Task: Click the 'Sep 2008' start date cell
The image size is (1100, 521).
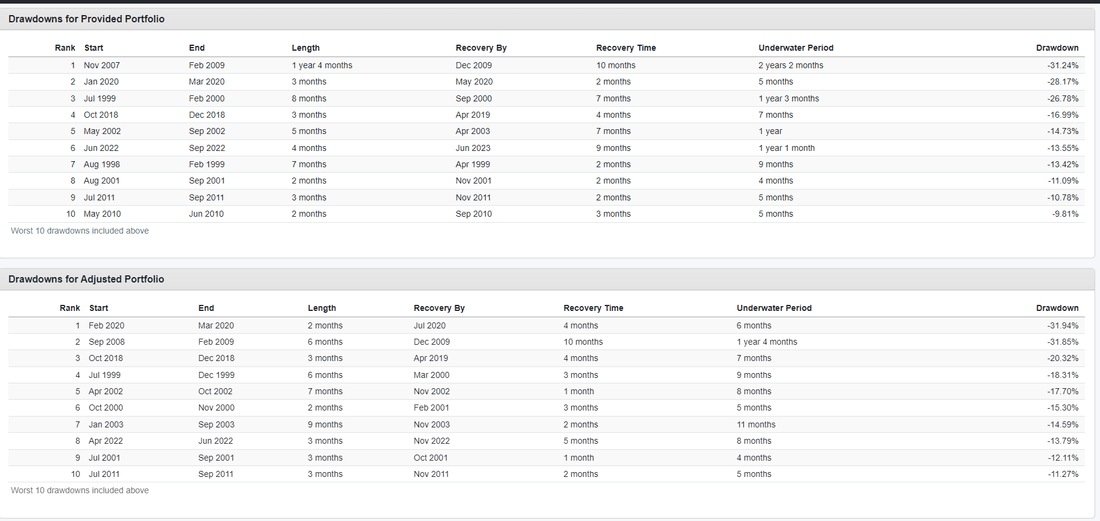Action: pyautogui.click(x=107, y=342)
